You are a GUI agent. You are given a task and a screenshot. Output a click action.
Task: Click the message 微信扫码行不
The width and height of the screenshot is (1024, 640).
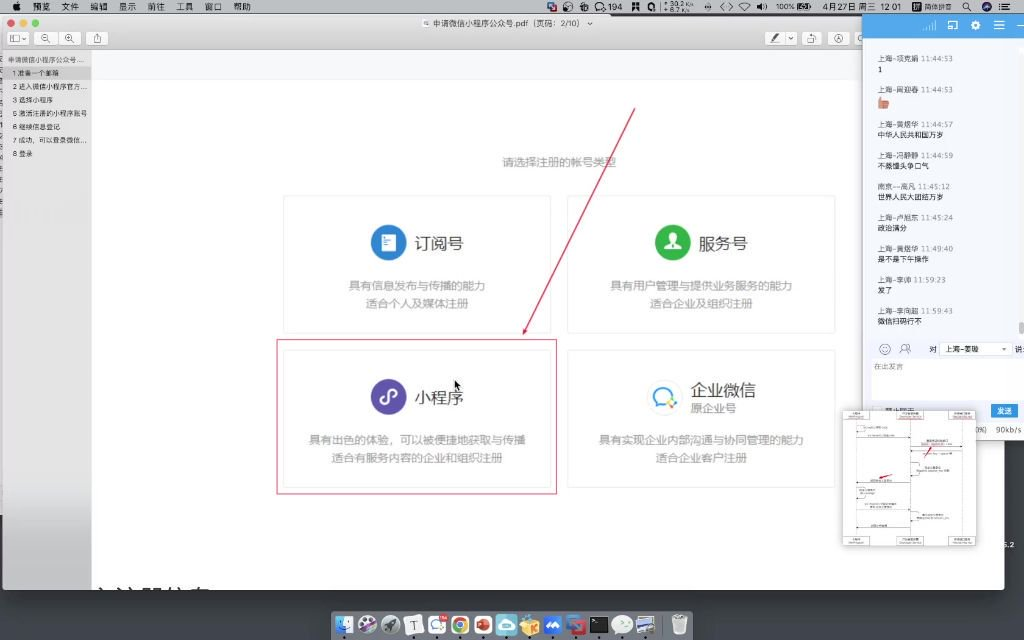coord(899,321)
